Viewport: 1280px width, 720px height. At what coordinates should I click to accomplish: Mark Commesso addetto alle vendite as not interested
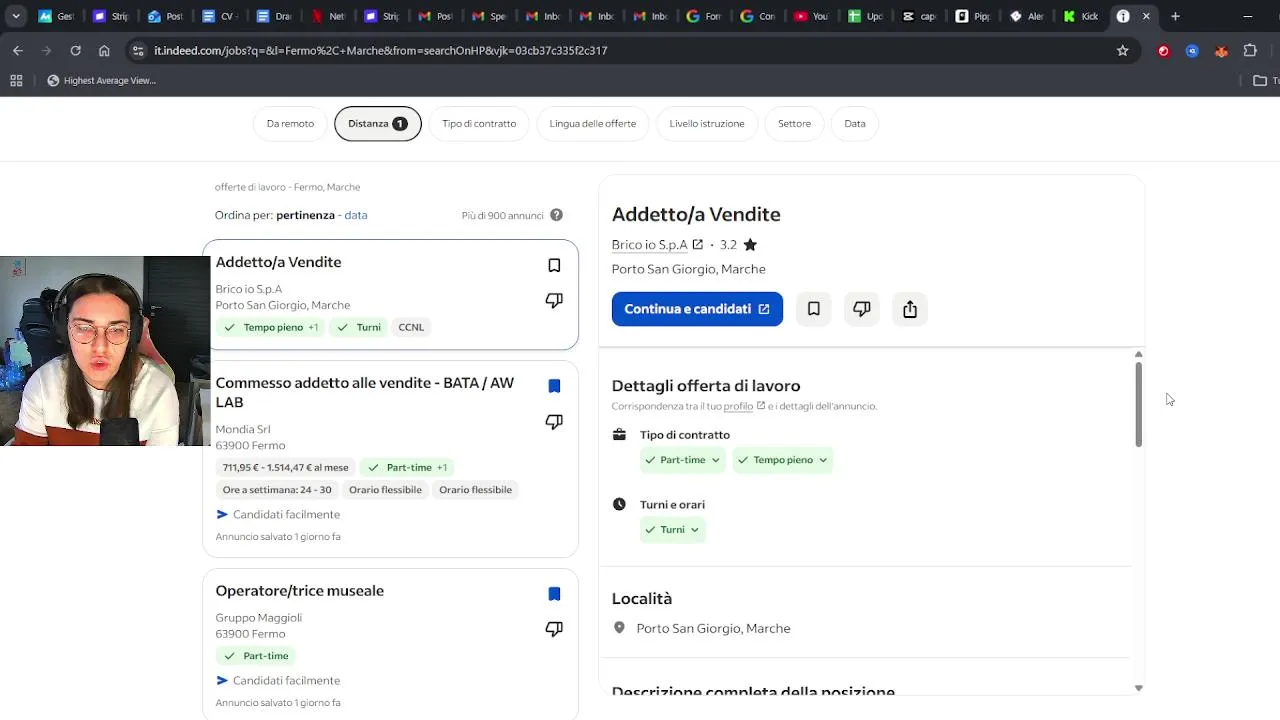coord(554,422)
